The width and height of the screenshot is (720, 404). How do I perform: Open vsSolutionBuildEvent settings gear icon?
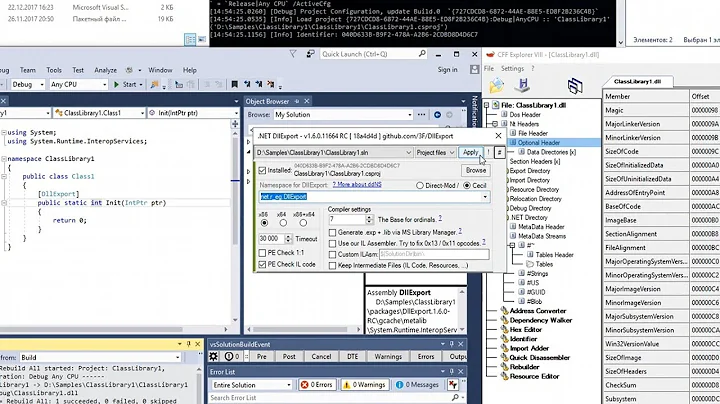214,357
